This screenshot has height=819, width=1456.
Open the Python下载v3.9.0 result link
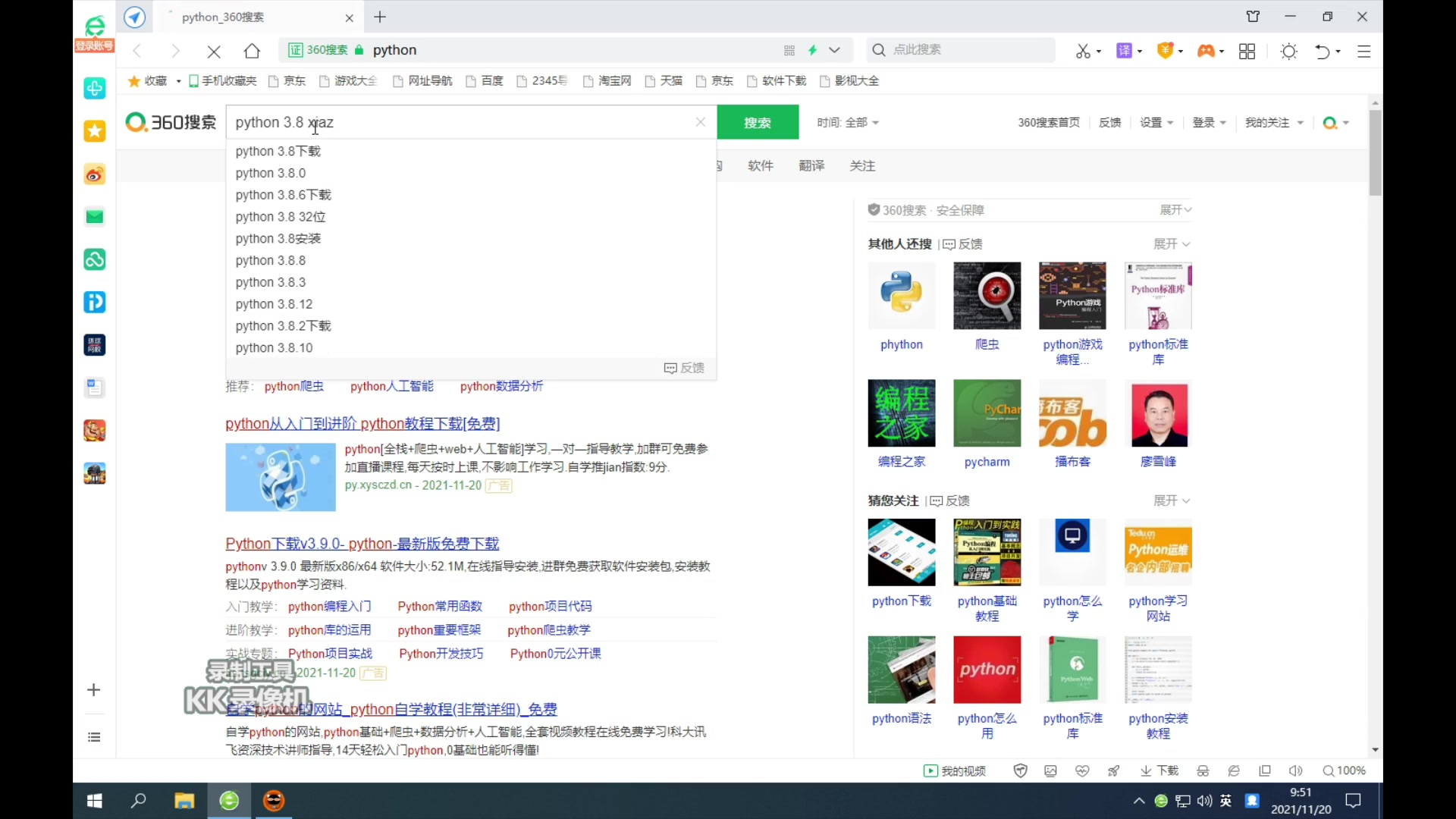pyautogui.click(x=362, y=544)
